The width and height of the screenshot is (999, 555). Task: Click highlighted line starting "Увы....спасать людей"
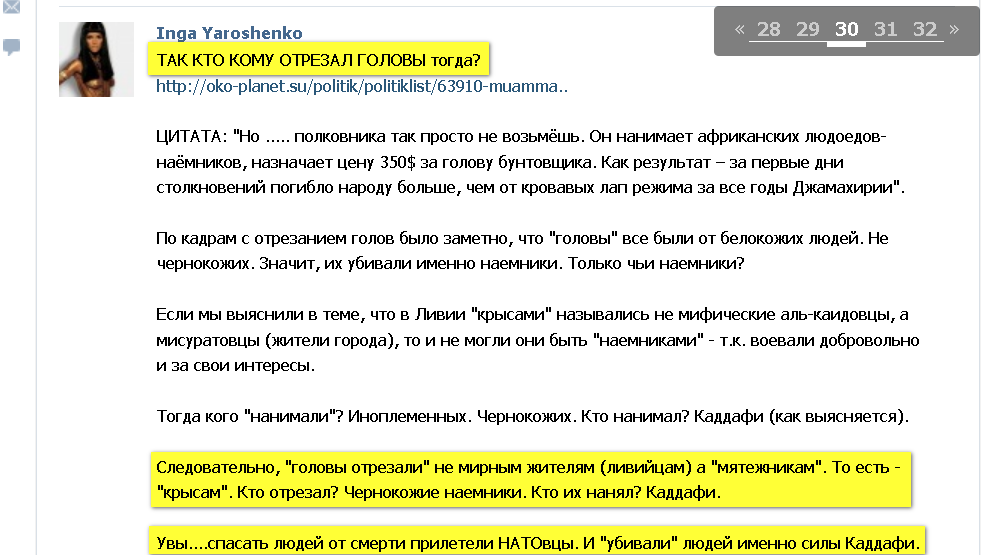point(537,542)
